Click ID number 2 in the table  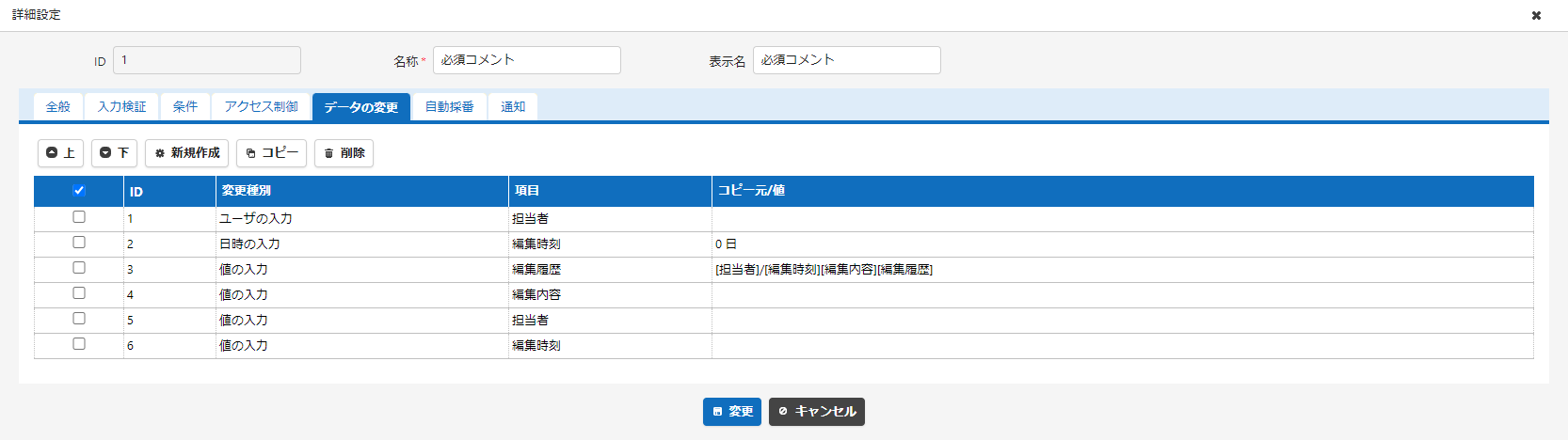130,244
